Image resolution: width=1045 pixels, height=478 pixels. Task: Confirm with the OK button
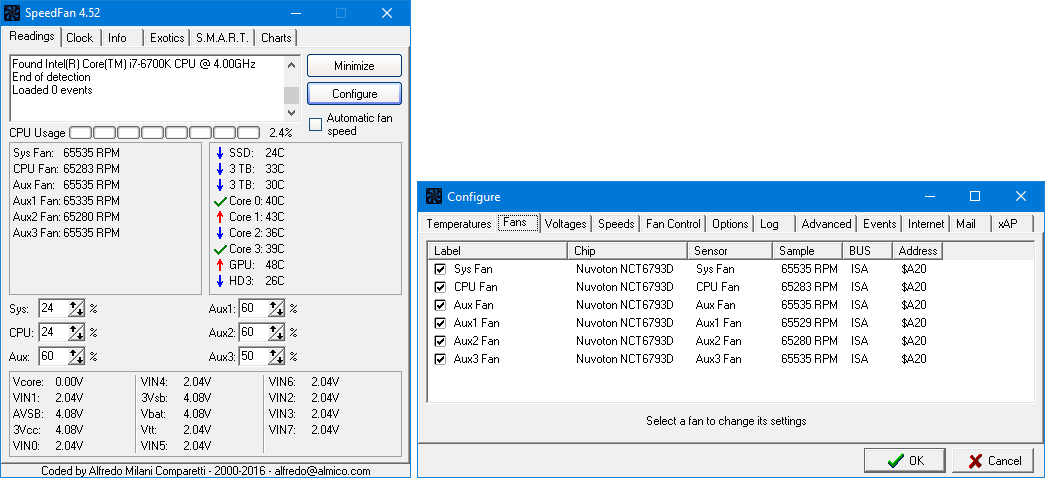[x=905, y=461]
